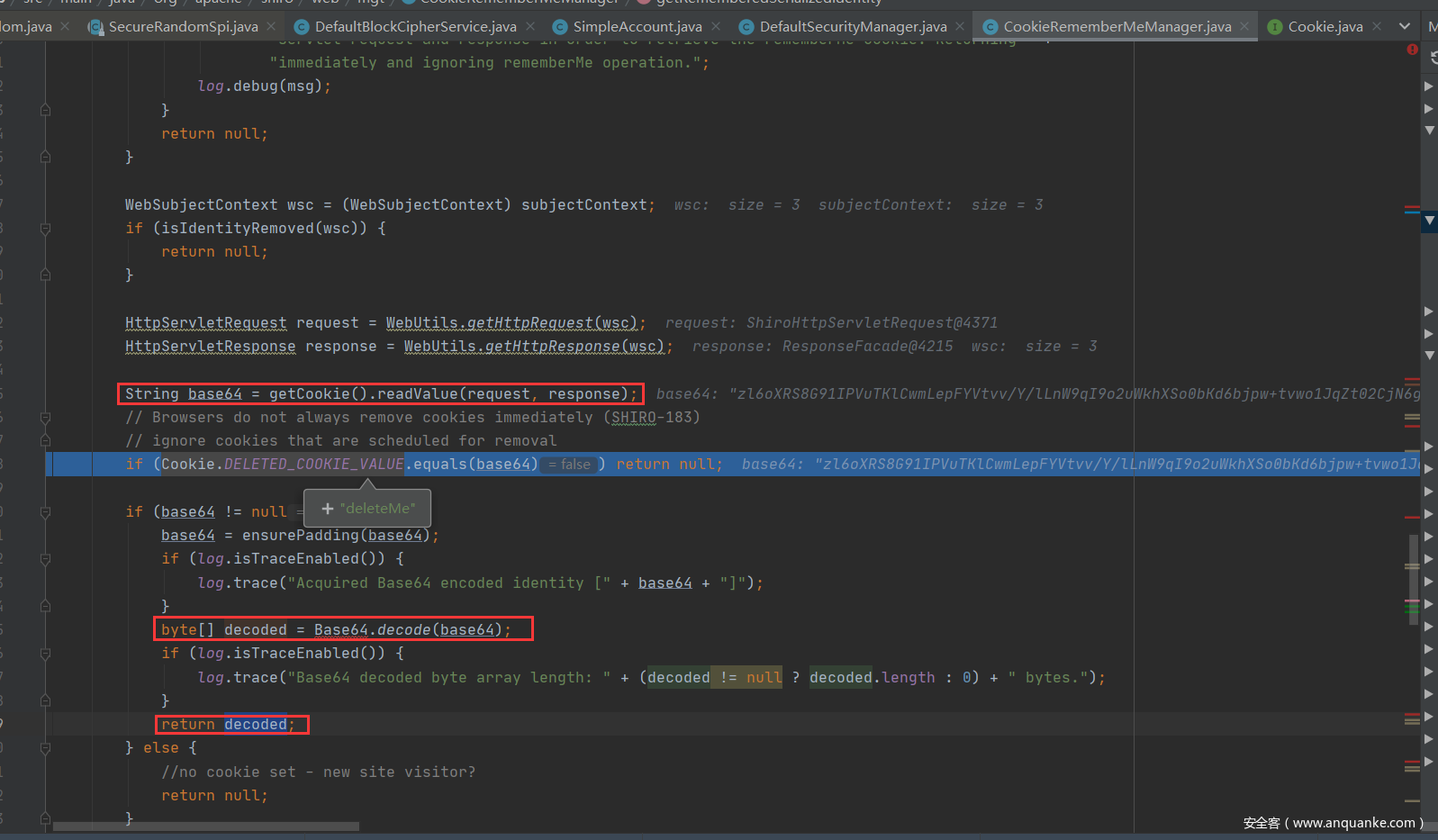Open the hidden tabs dropdown chevron
1438x840 pixels.
click(x=1405, y=26)
